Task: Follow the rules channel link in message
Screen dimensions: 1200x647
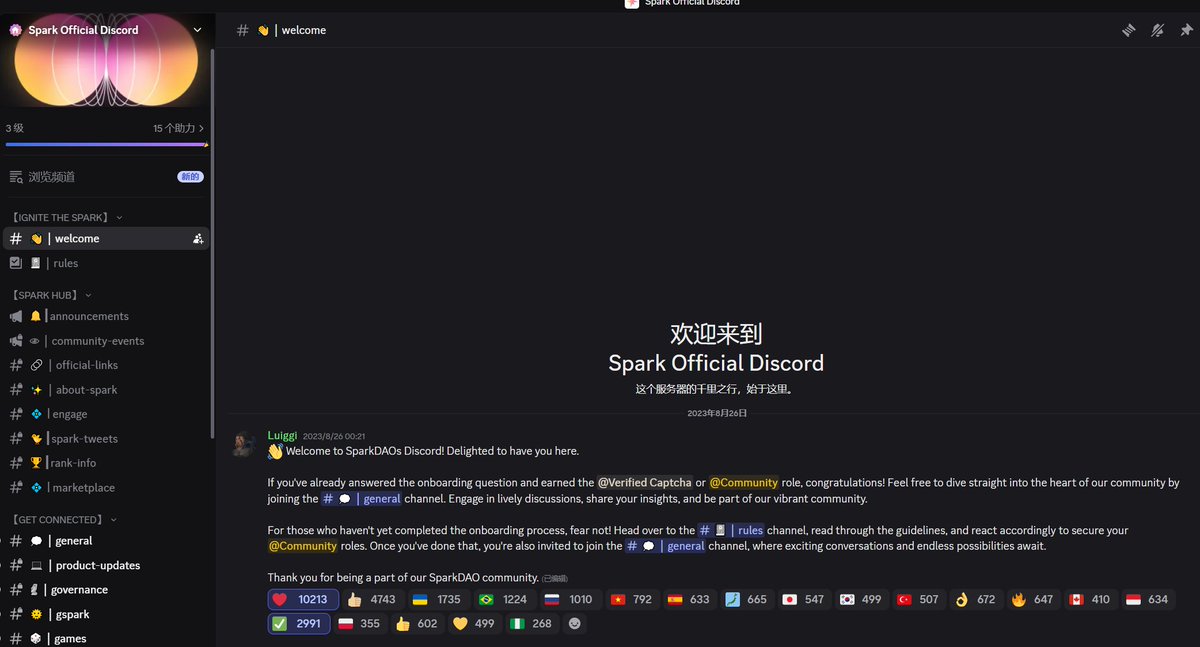Action: pyautogui.click(x=731, y=531)
